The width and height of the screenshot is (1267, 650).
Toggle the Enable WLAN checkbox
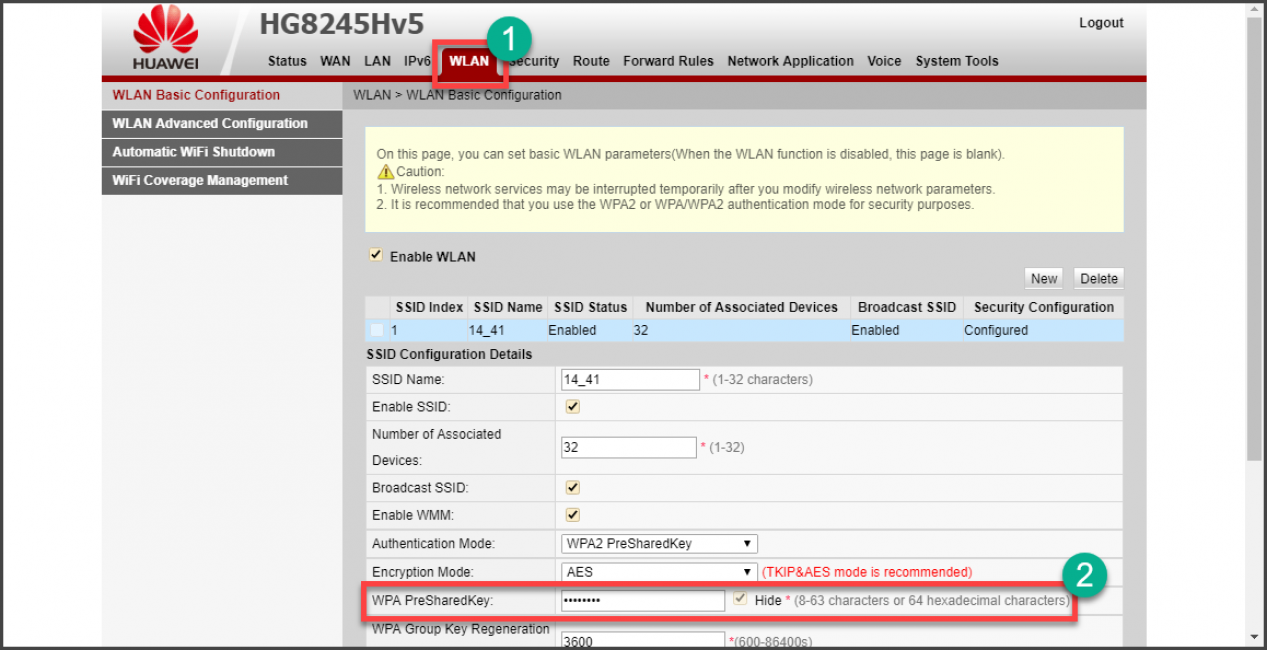pos(376,255)
